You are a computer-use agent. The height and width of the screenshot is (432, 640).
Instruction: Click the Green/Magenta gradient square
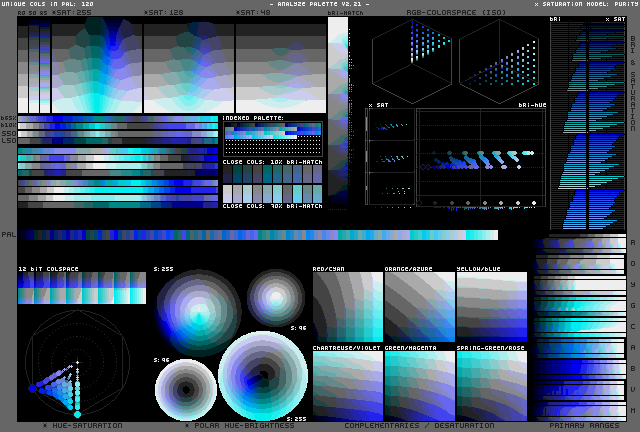tap(419, 385)
